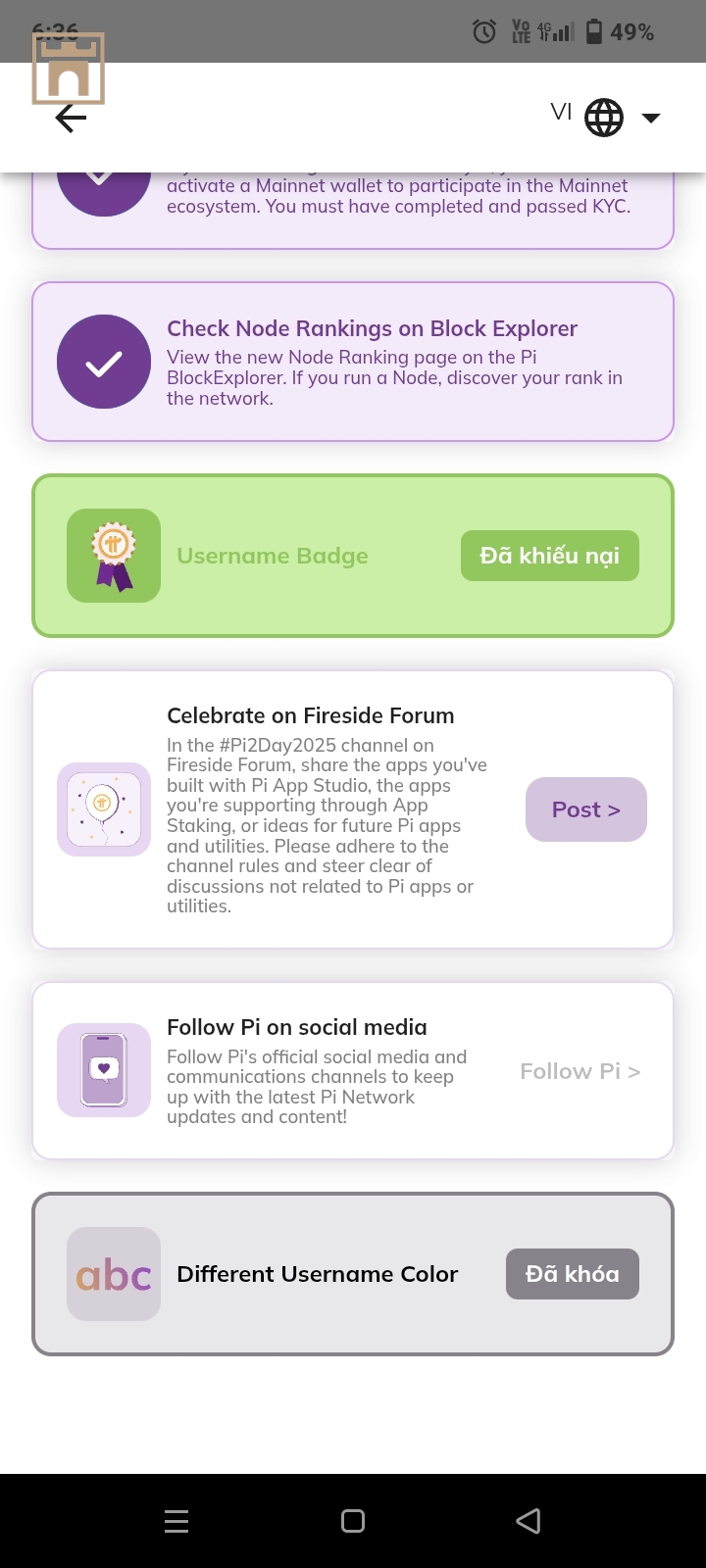Tap the castle logo icon at top left
706x1568 pixels.
pyautogui.click(x=69, y=68)
